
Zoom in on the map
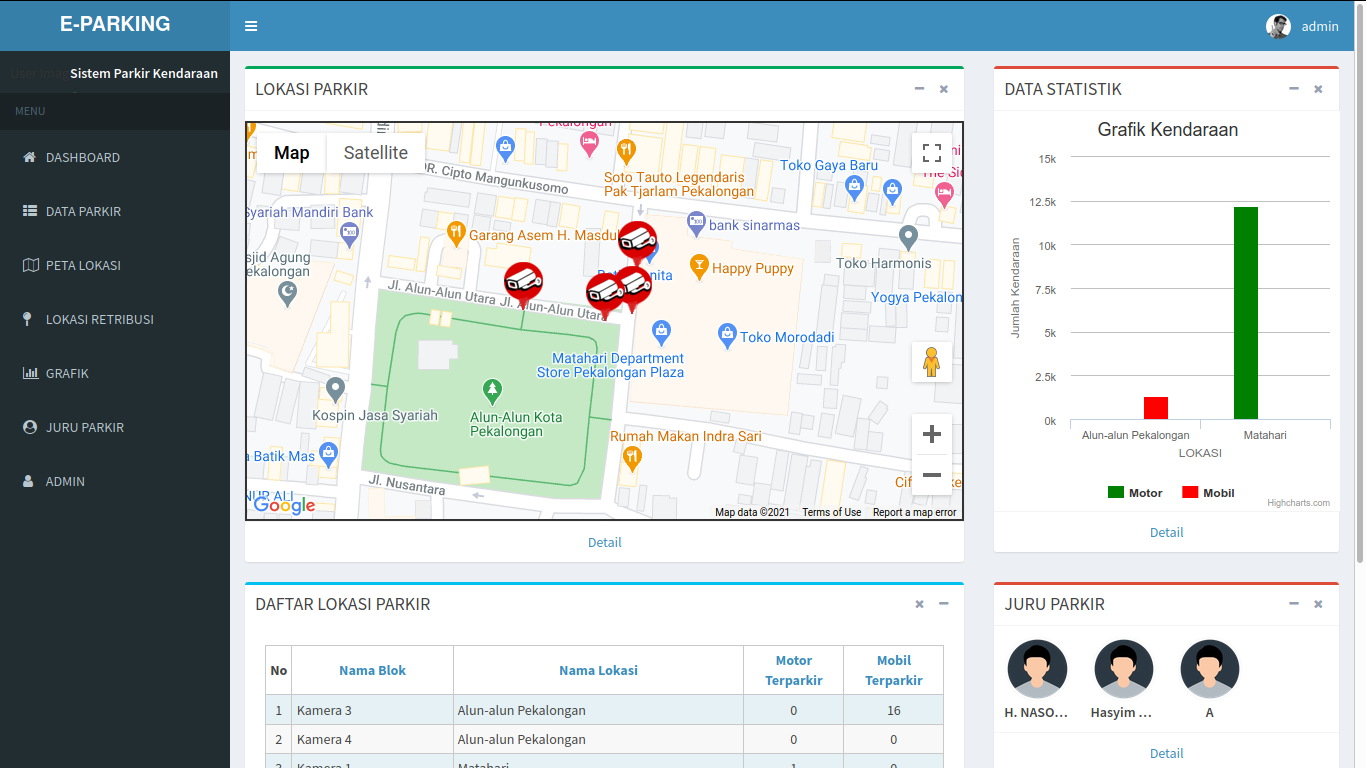[x=932, y=434]
